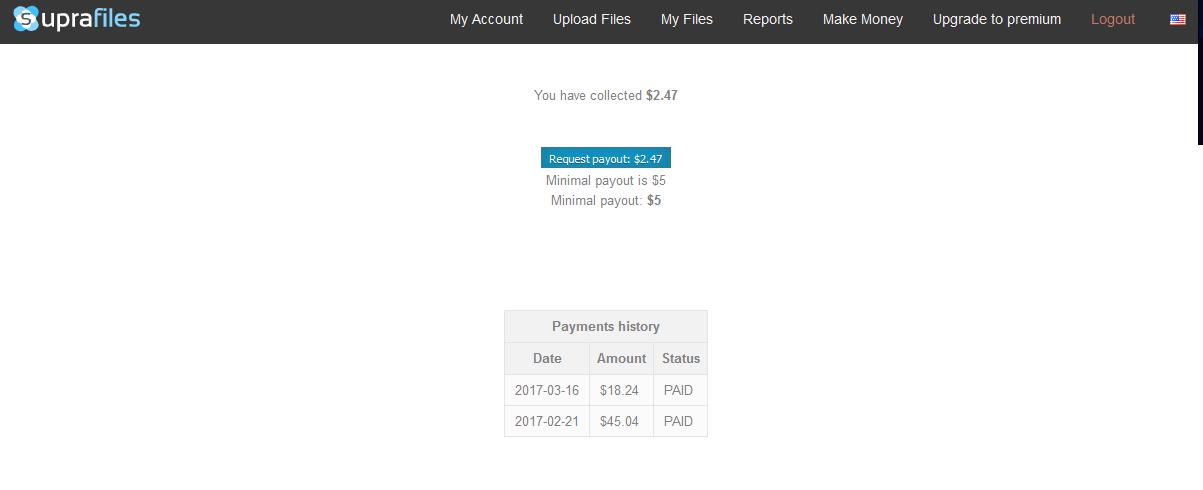
Task: Select Upgrade to premium link
Action: click(997, 19)
